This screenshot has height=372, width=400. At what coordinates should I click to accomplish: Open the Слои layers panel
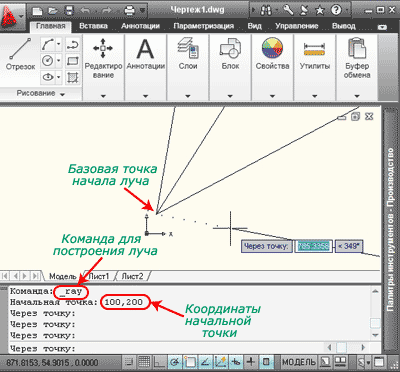(x=188, y=53)
